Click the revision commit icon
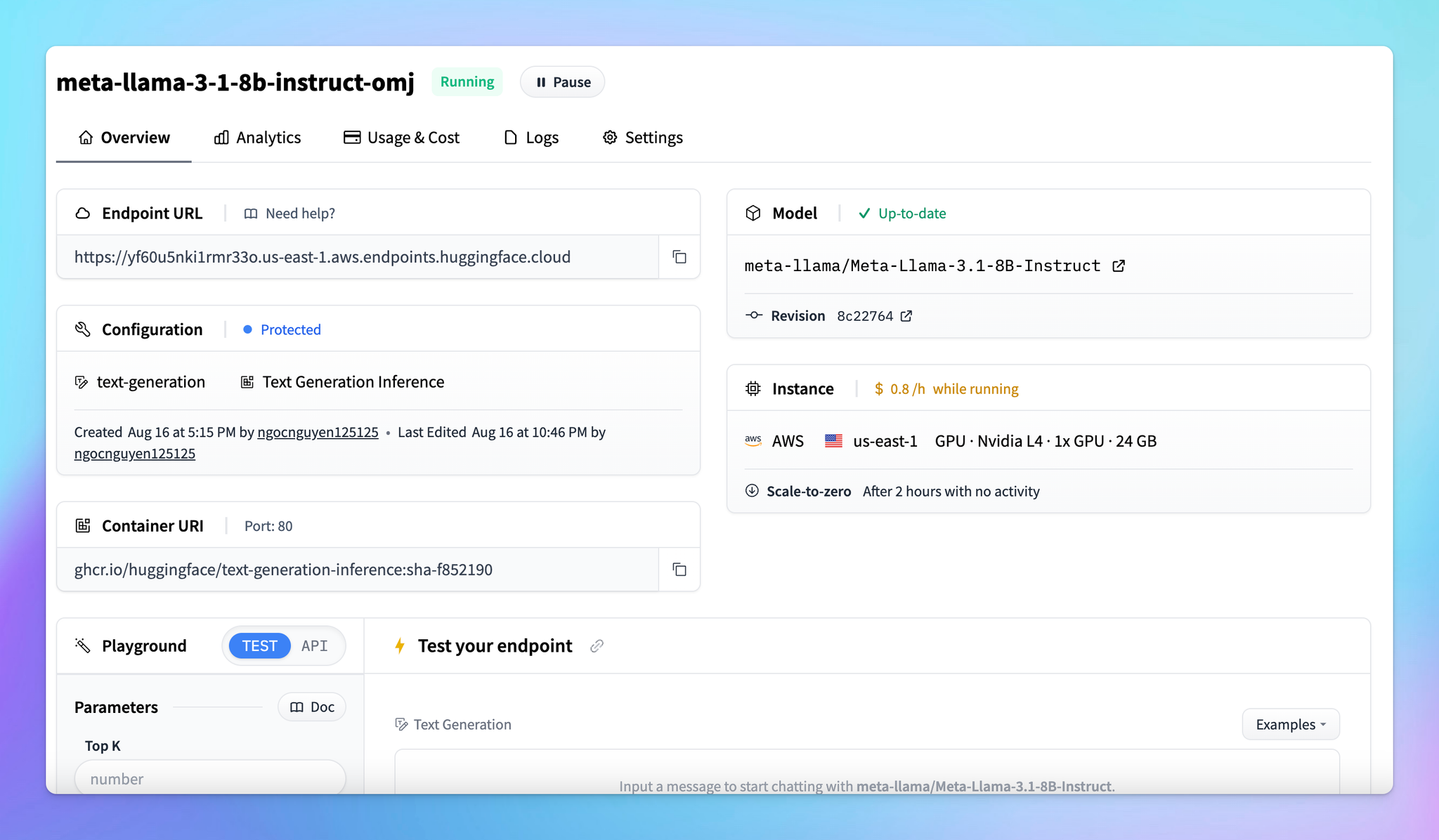Screen dimensions: 1439x840 tap(754, 315)
